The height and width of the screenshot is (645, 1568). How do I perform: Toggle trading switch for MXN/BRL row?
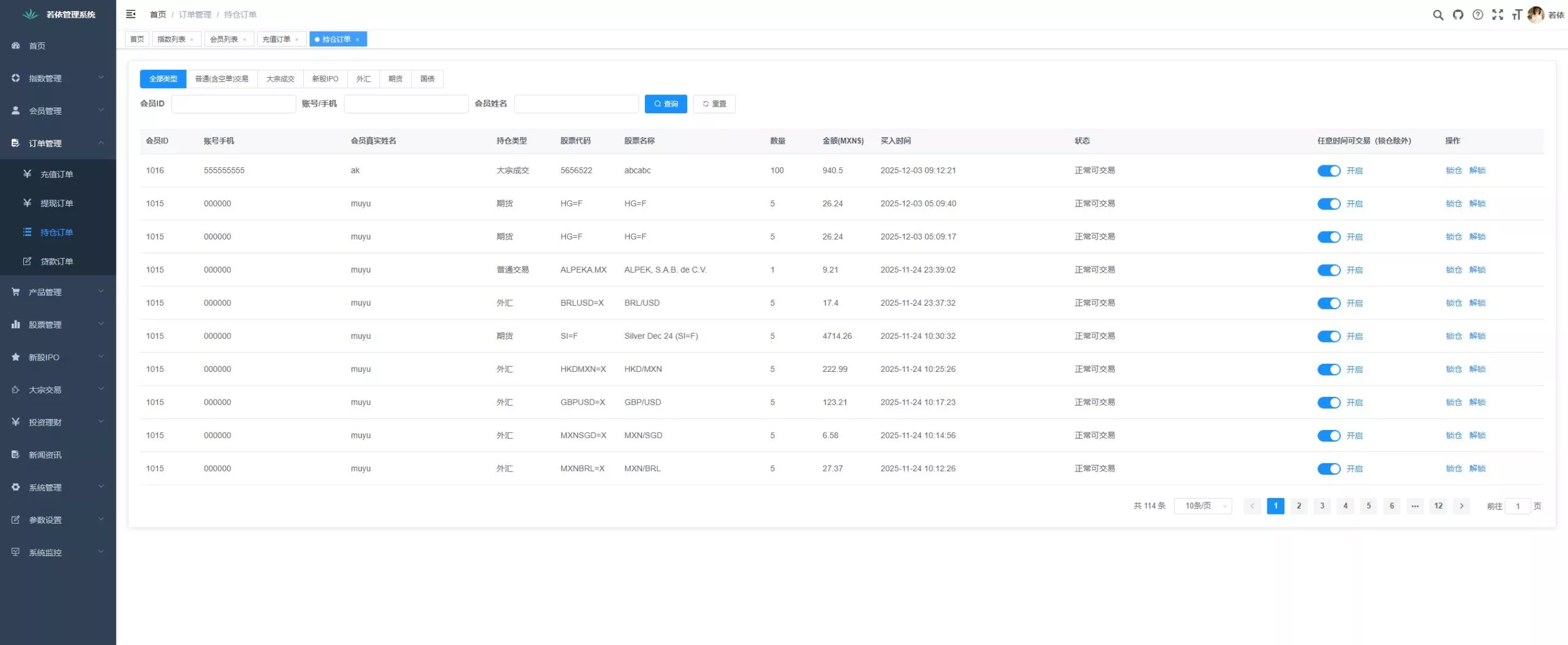coord(1329,469)
